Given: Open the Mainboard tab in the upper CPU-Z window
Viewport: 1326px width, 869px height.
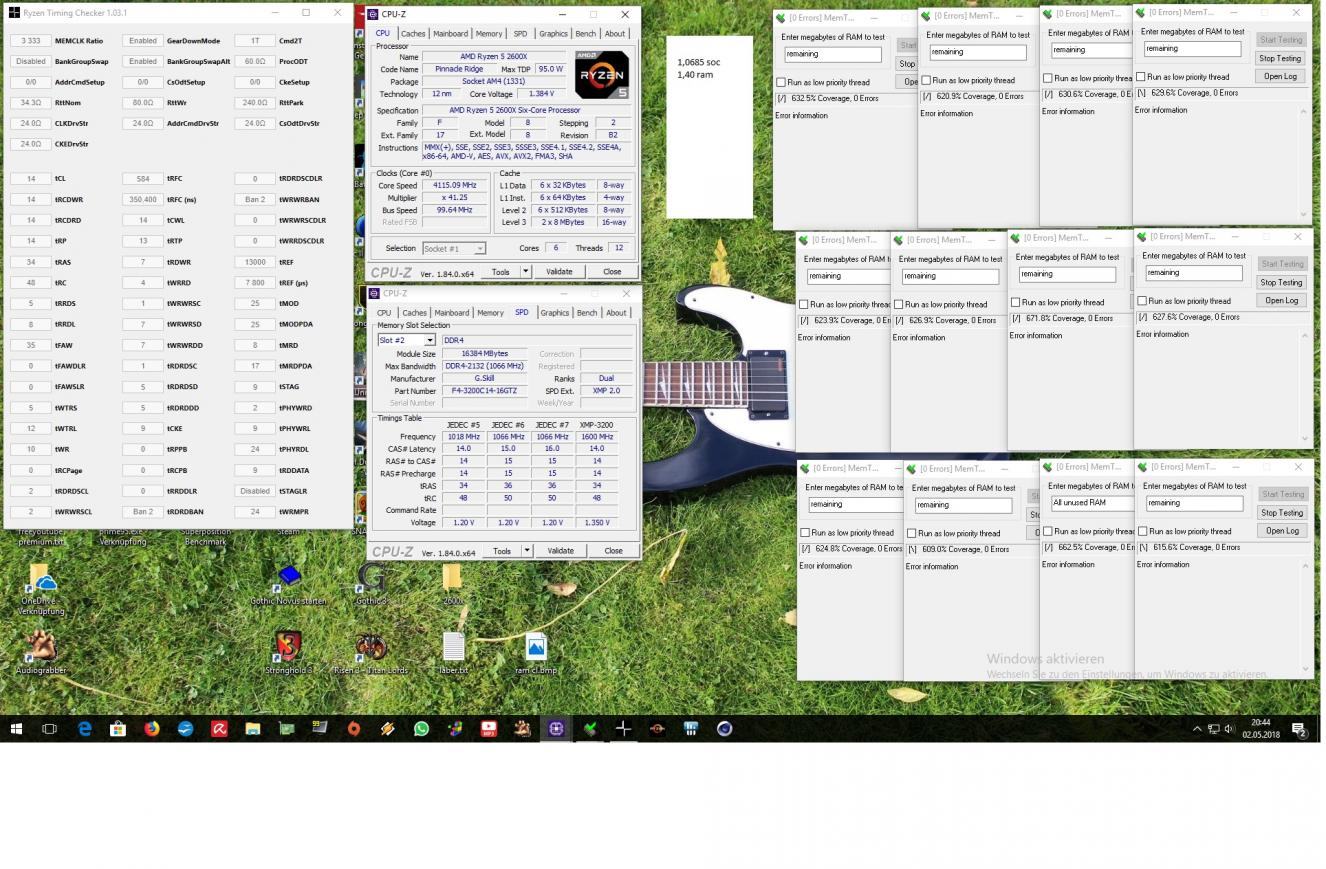Looking at the screenshot, I should [x=450, y=33].
